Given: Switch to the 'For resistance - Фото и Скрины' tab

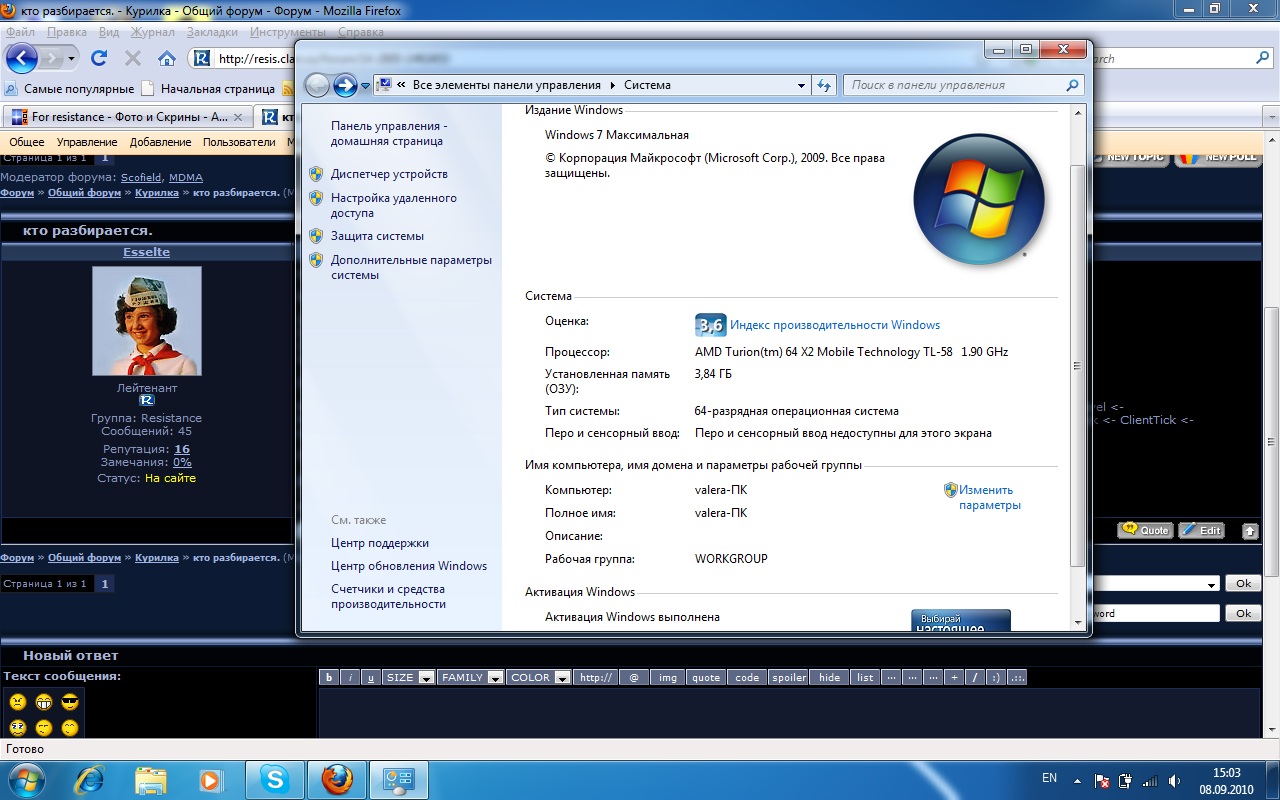Looking at the screenshot, I should [127, 117].
